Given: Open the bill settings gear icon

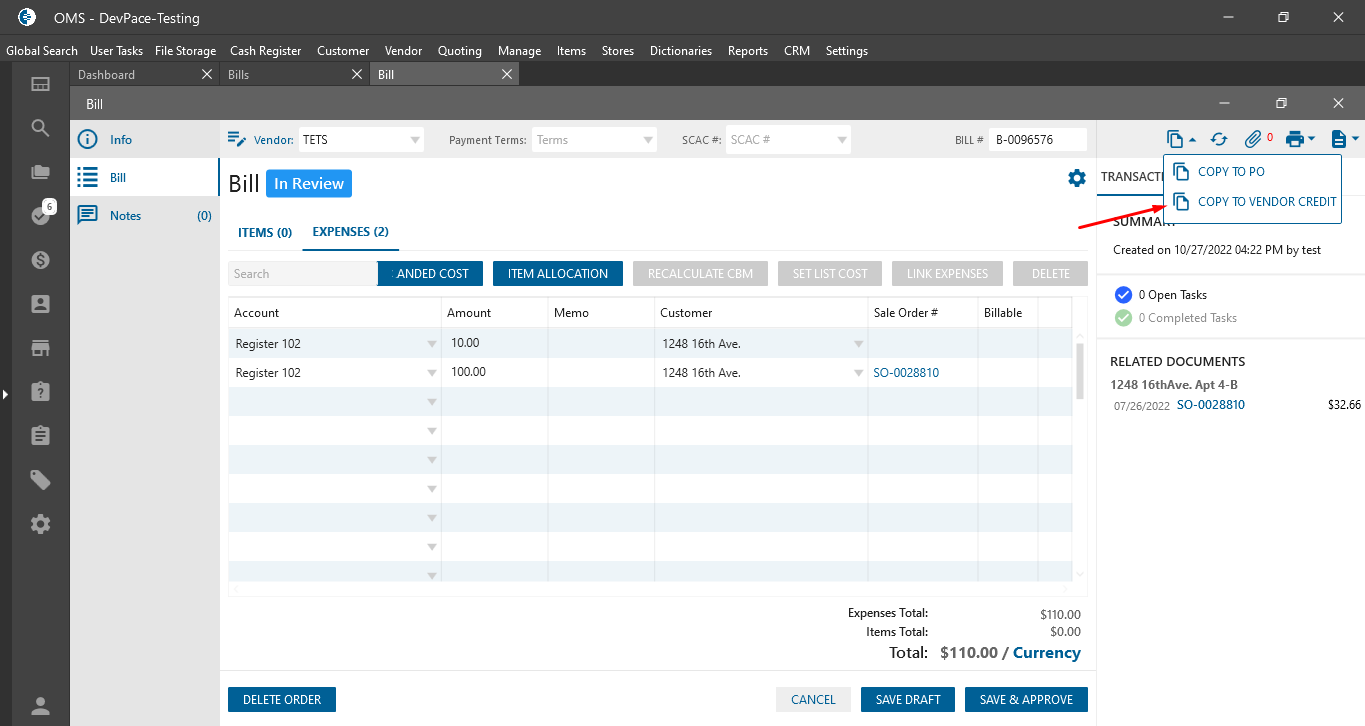Looking at the screenshot, I should (x=1076, y=178).
